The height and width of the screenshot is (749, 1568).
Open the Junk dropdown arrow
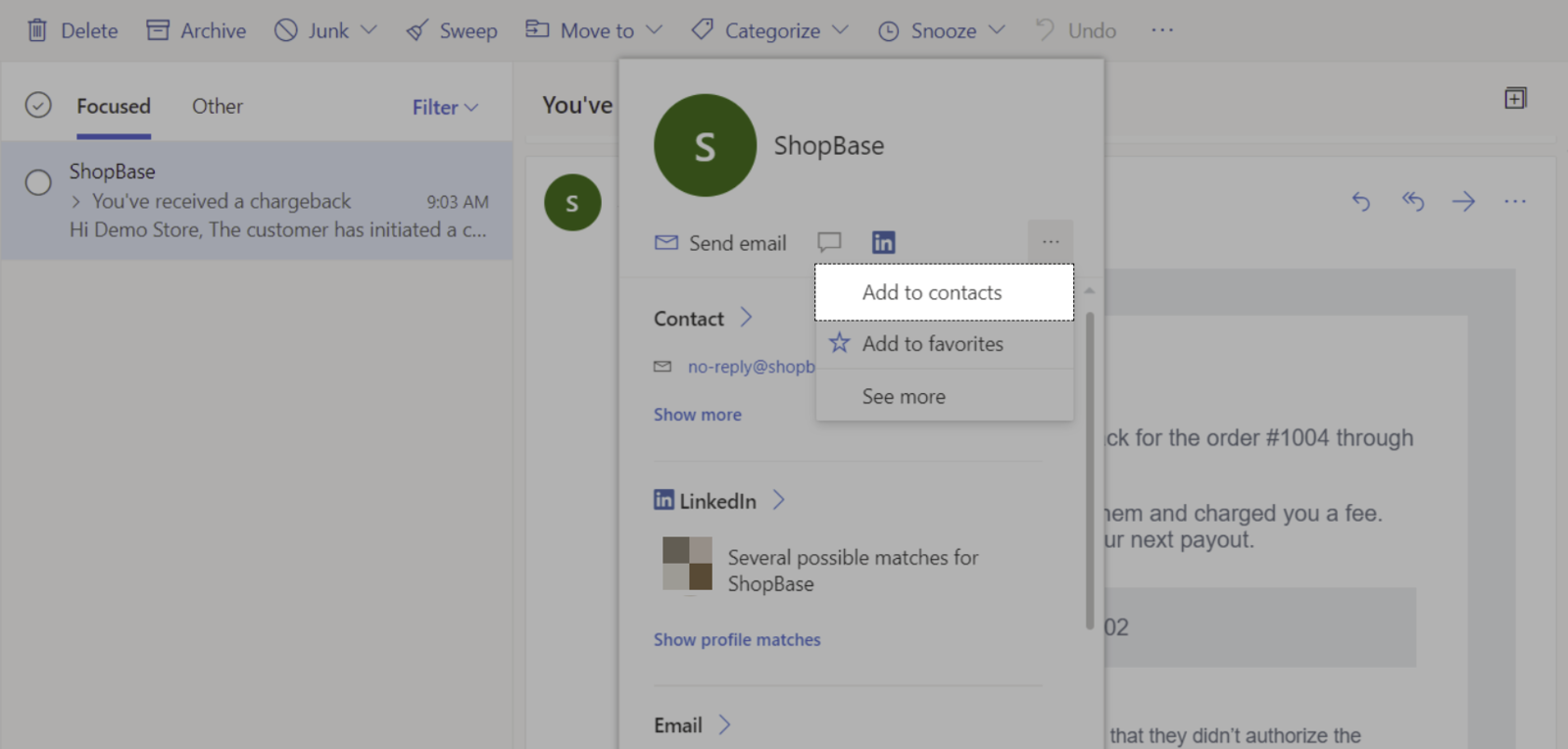point(368,30)
